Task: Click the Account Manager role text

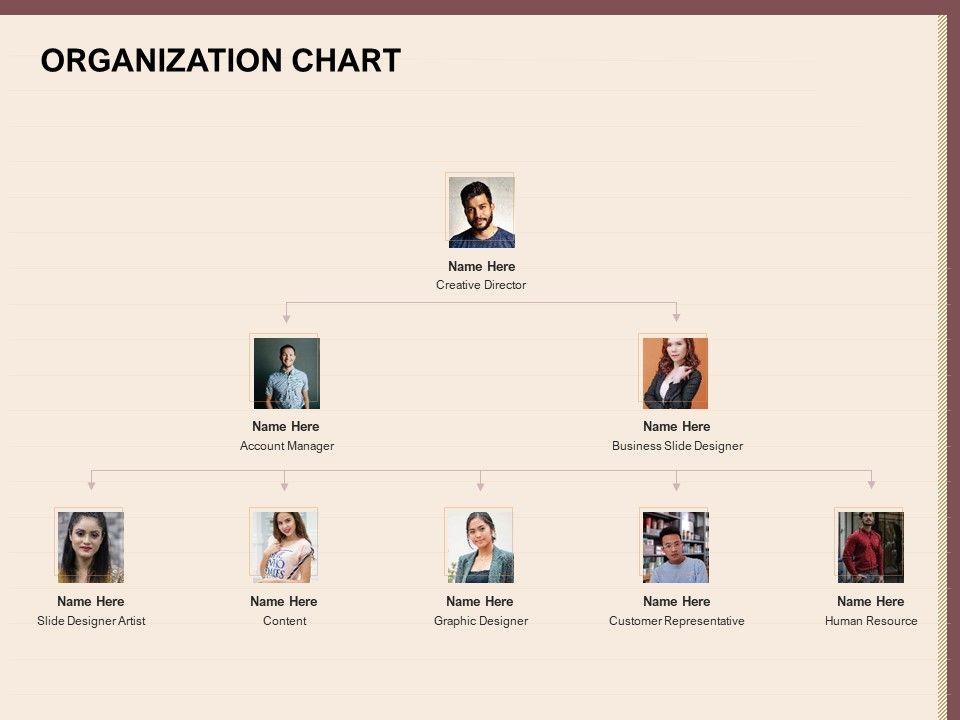Action: coord(287,446)
